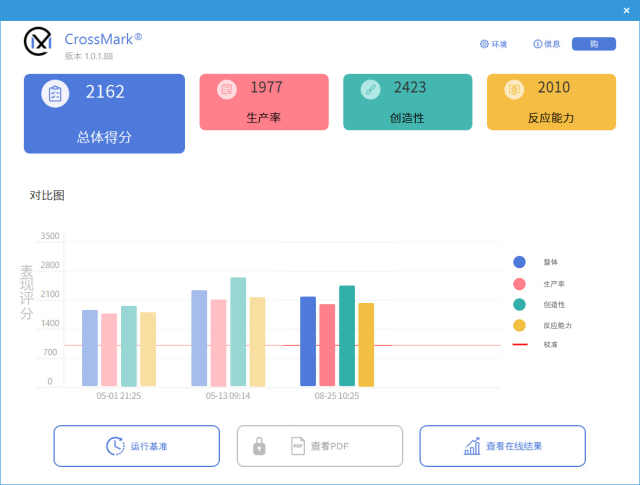Screen dimensions: 640x485
Task: Click the red 校准 legend line
Action: point(519,344)
